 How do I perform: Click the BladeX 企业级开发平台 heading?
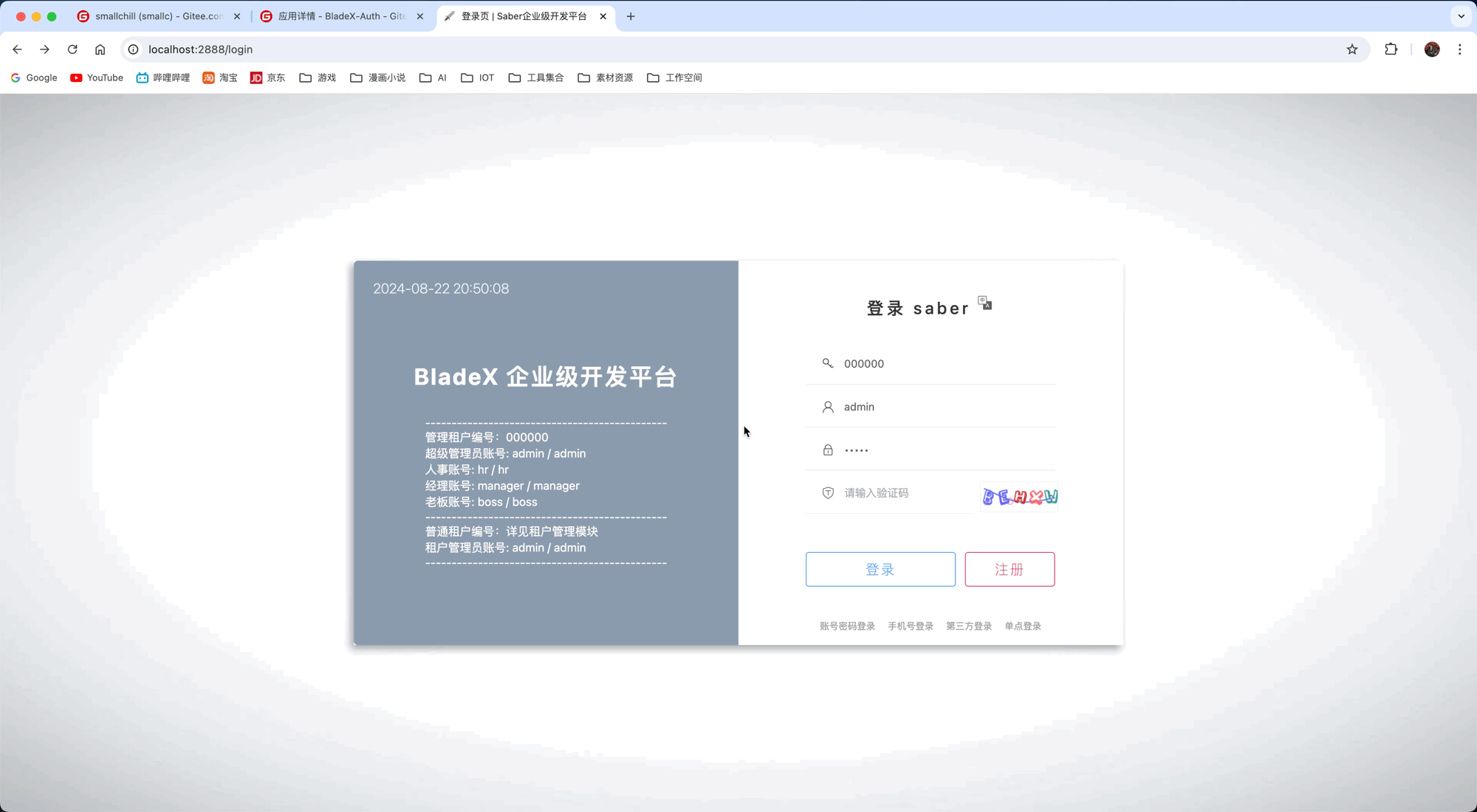pyautogui.click(x=546, y=377)
